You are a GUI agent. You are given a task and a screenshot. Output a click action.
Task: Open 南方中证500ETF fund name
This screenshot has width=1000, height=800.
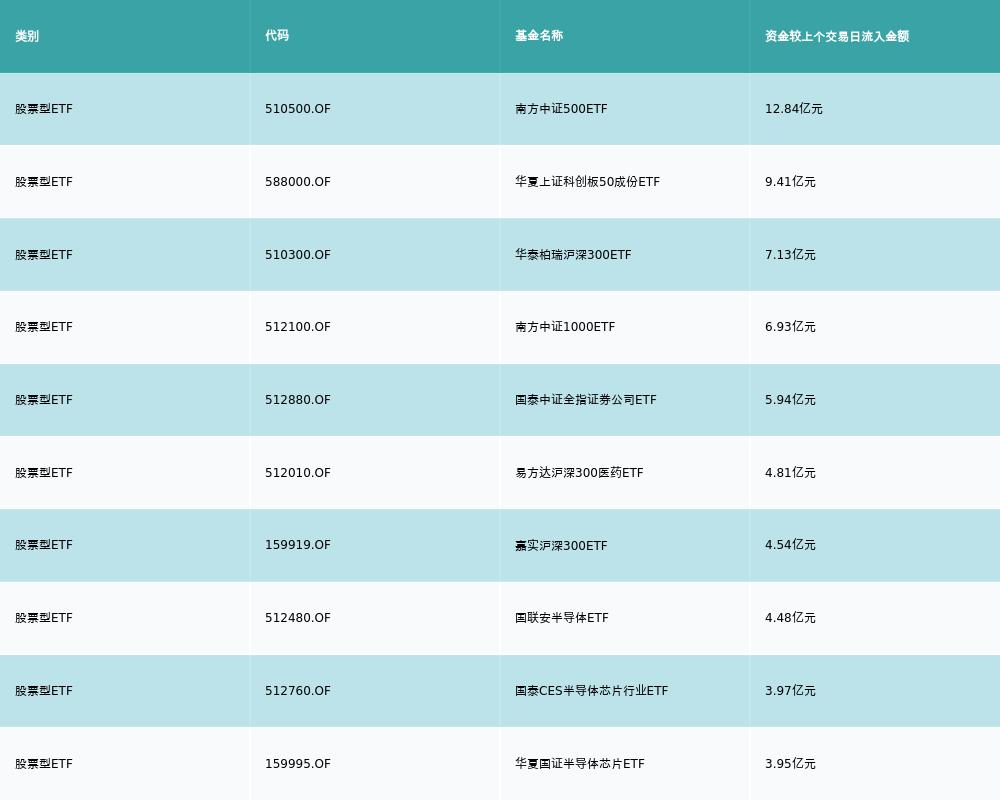[x=561, y=109]
